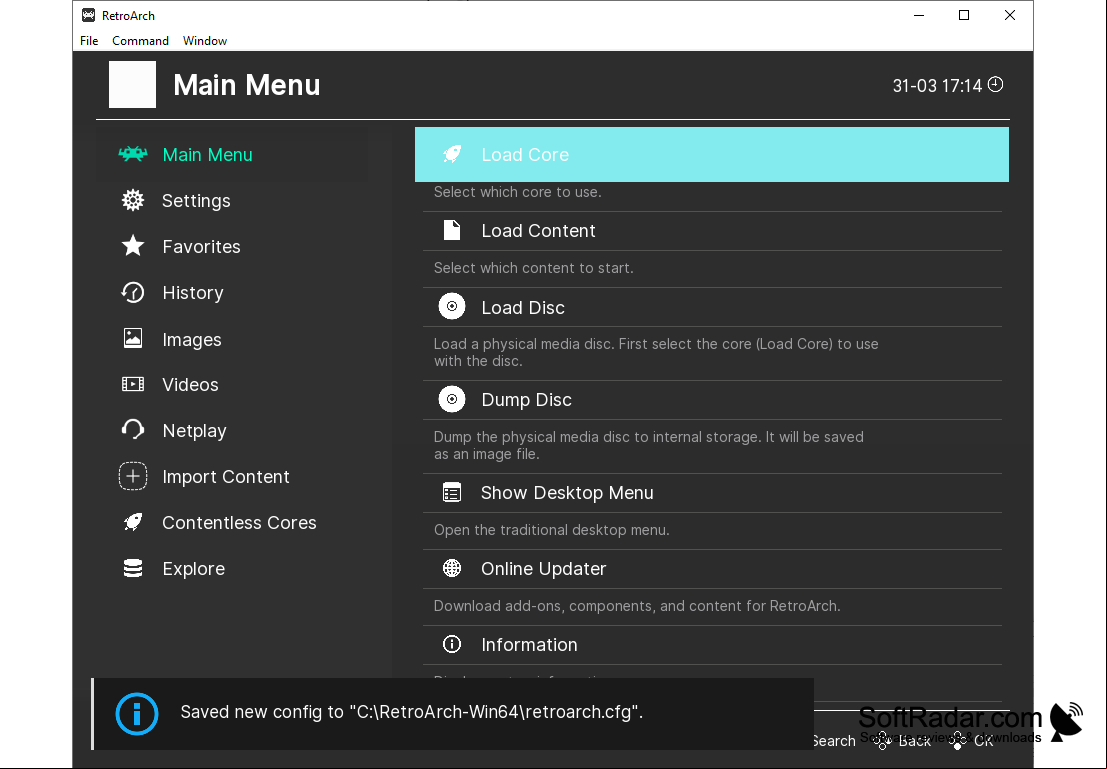Click the "Download add-ons, components" description

tap(637, 606)
